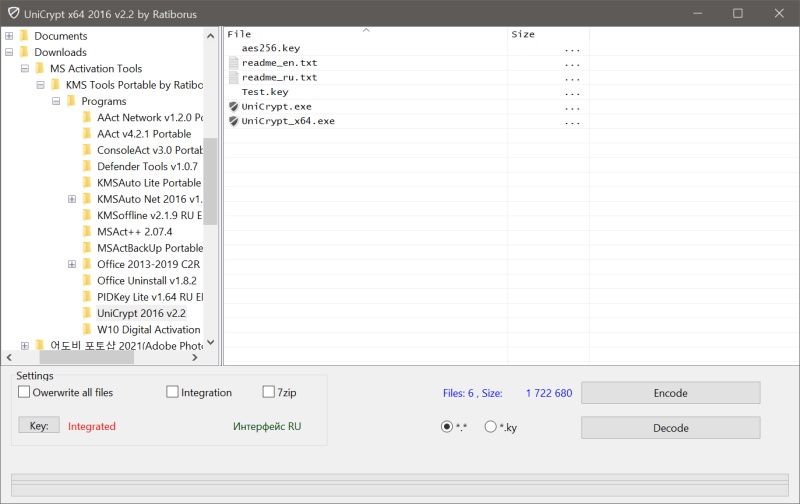Click the UniCrypt_x64.exe shield icon
The height and width of the screenshot is (504, 800).
tap(234, 121)
